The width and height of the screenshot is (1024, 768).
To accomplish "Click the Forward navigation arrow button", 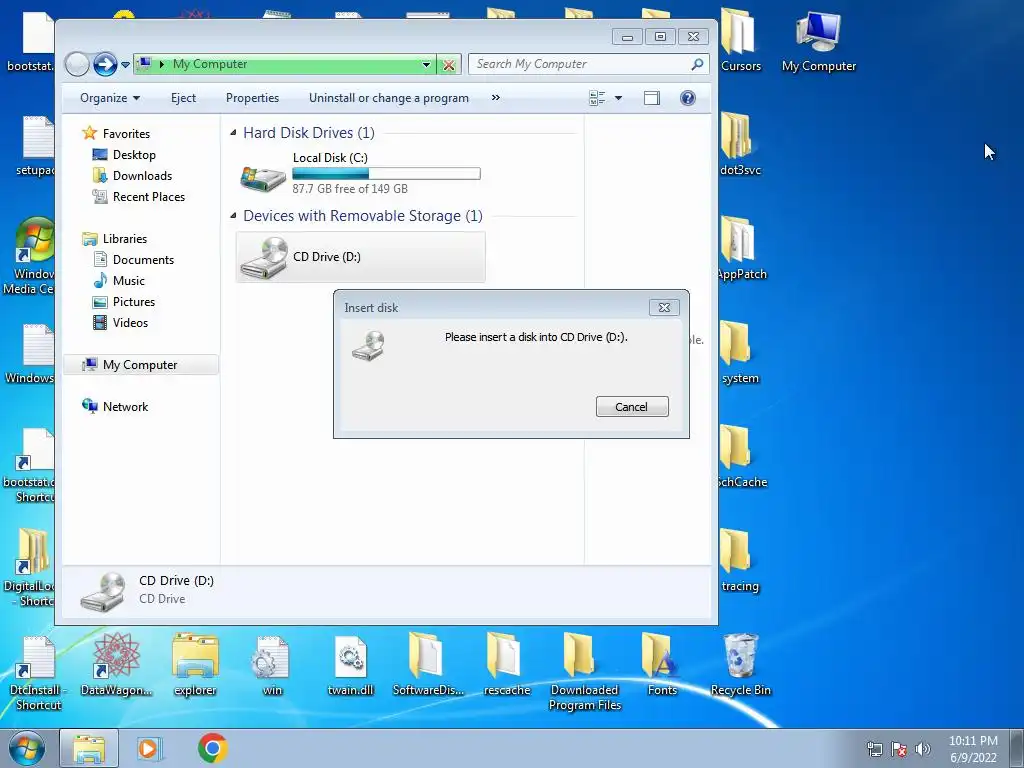I will point(104,64).
